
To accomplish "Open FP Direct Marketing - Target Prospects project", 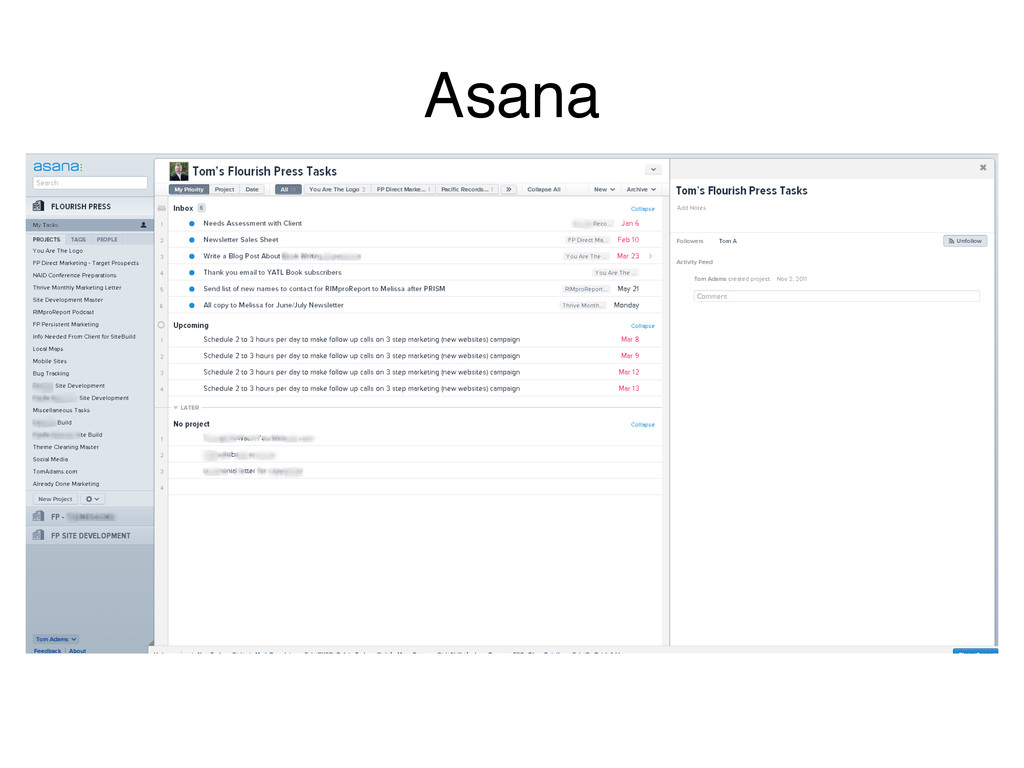I will pos(86,263).
